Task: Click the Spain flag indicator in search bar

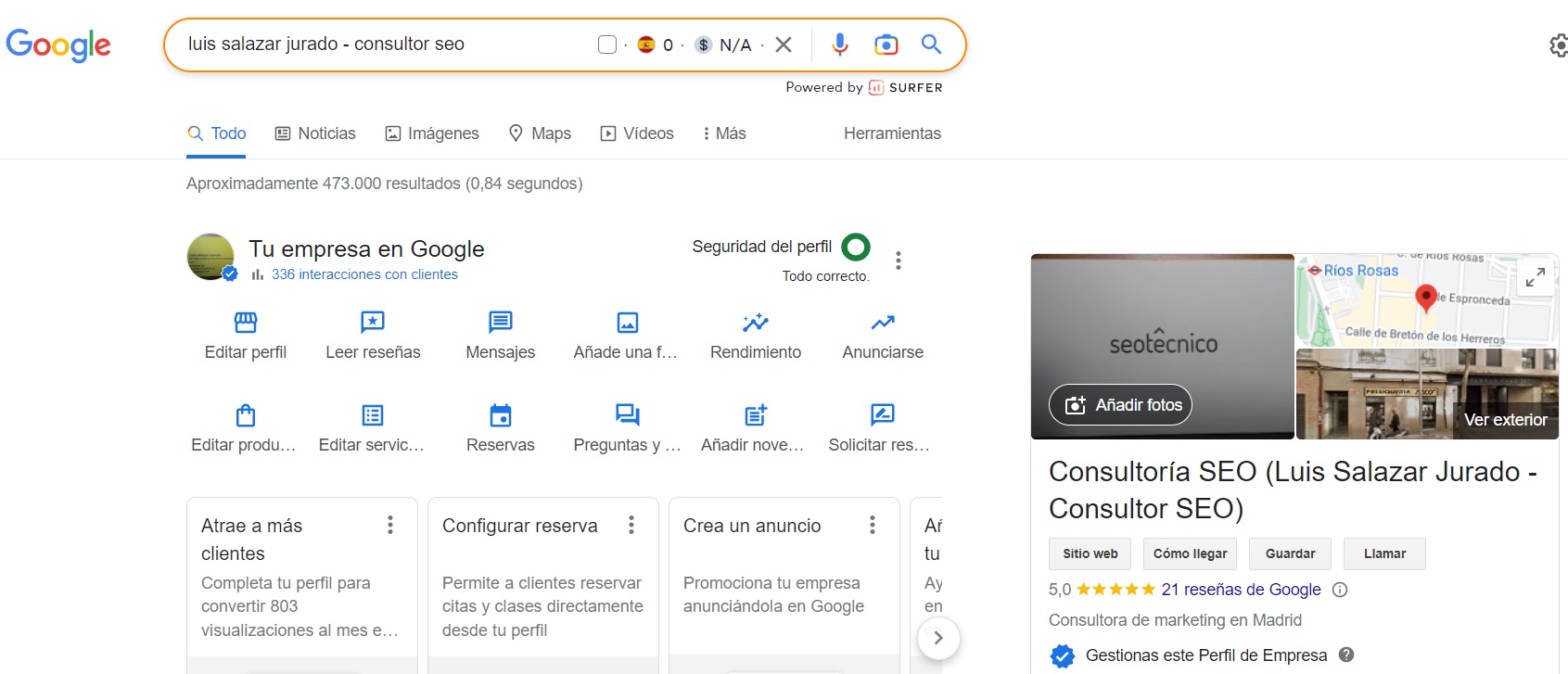Action: pos(646,45)
